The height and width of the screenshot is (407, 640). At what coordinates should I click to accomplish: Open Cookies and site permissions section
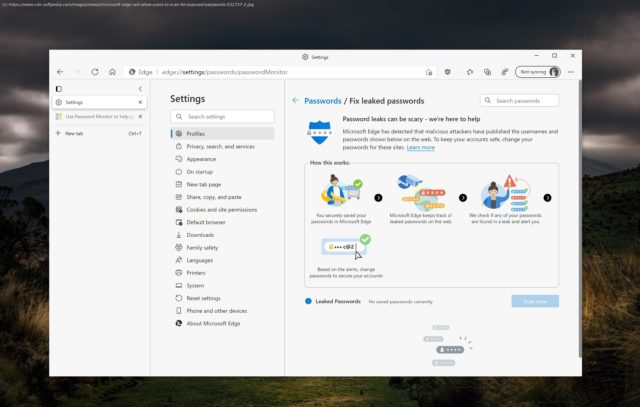(221, 210)
